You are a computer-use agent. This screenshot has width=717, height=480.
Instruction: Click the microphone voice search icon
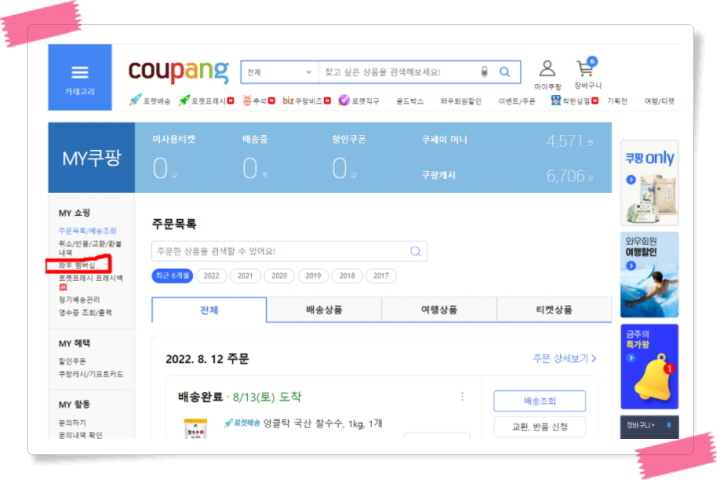pos(484,72)
